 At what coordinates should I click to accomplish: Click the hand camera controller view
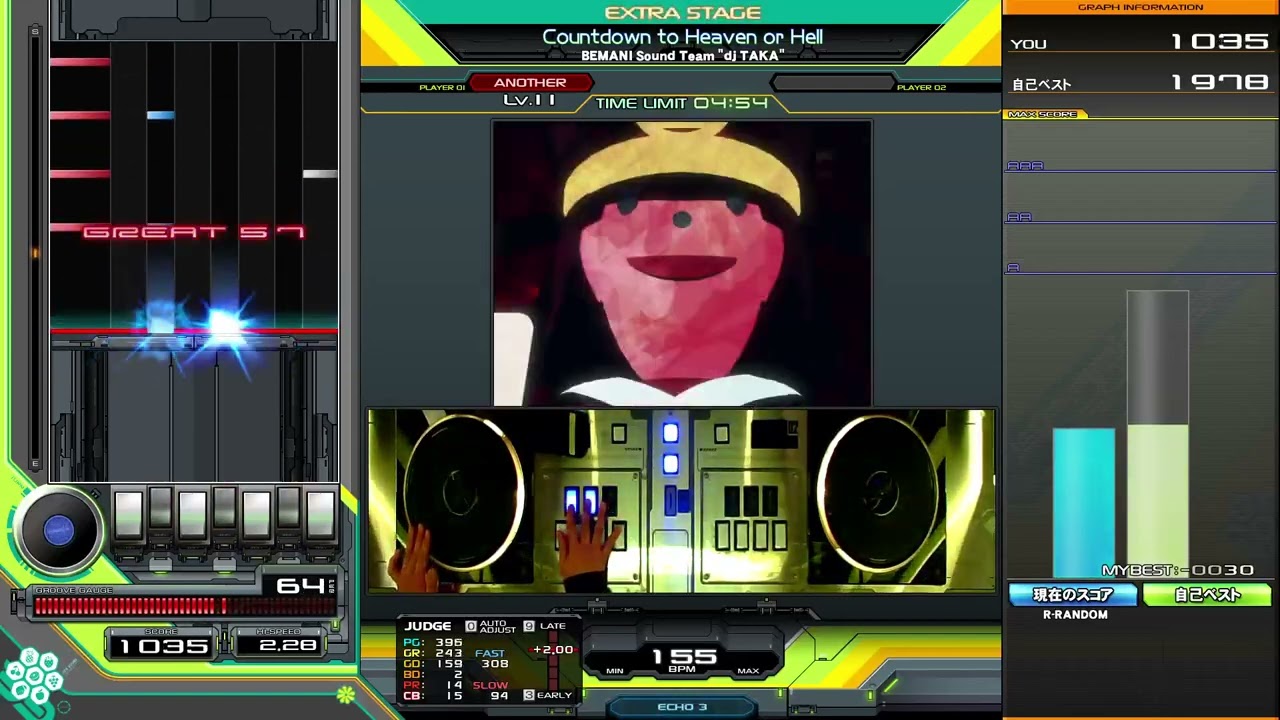pos(682,499)
